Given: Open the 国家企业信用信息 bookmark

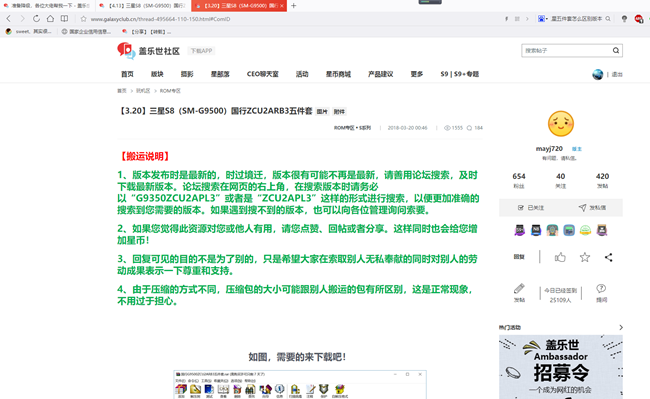Looking at the screenshot, I should tap(86, 31).
